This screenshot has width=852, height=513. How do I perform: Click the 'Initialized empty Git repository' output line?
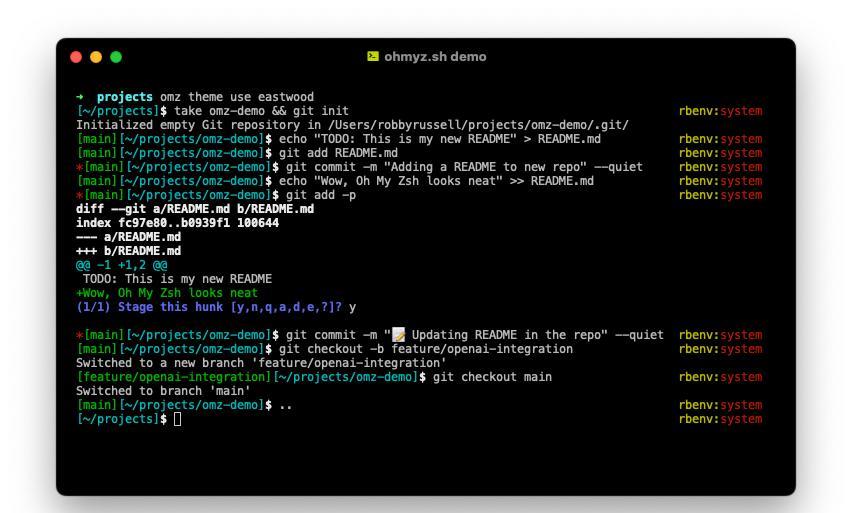[x=352, y=125]
